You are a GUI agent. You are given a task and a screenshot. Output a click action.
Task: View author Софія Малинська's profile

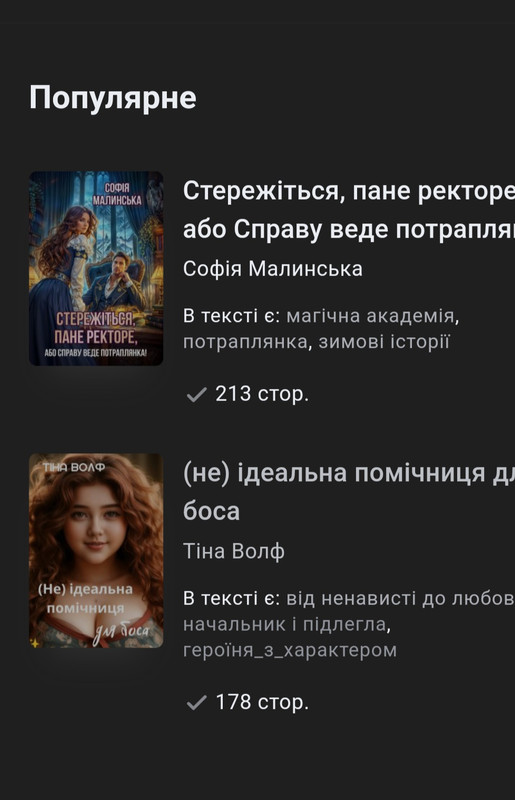(273, 268)
